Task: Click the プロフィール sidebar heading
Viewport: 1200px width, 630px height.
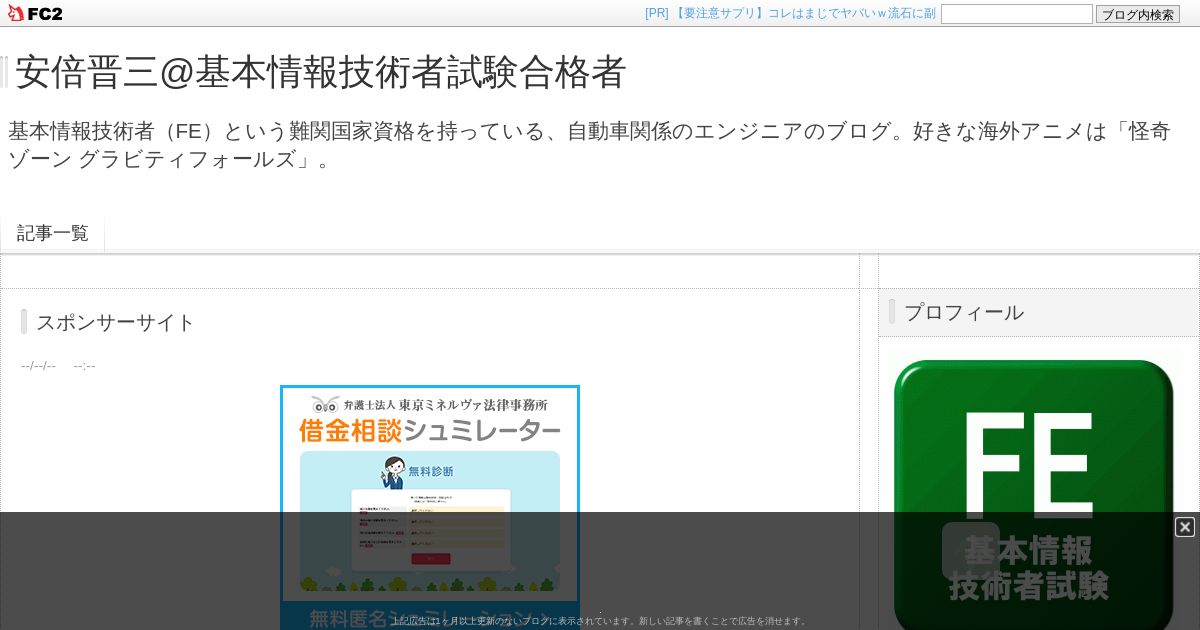Action: [x=963, y=312]
